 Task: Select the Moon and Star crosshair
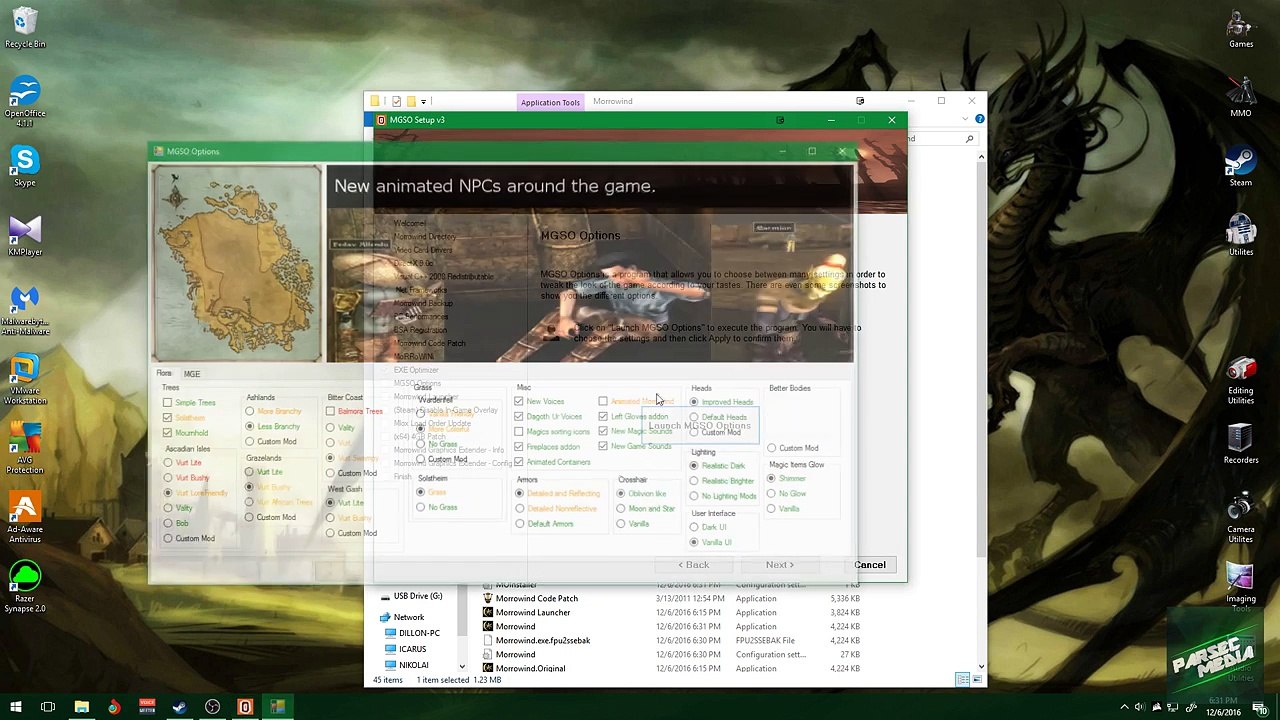click(x=621, y=509)
